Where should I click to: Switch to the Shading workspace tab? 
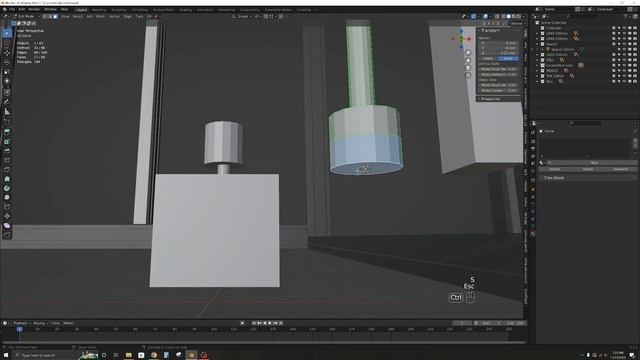coord(185,9)
